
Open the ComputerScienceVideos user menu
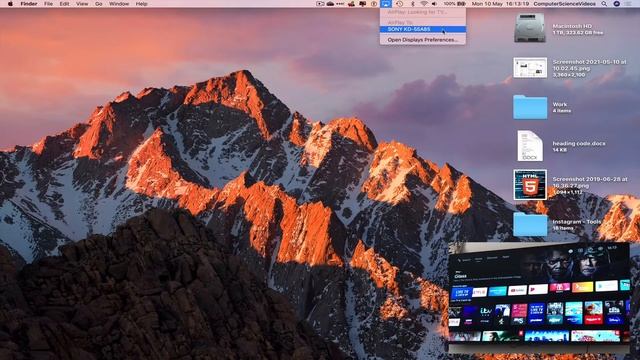click(x=564, y=4)
